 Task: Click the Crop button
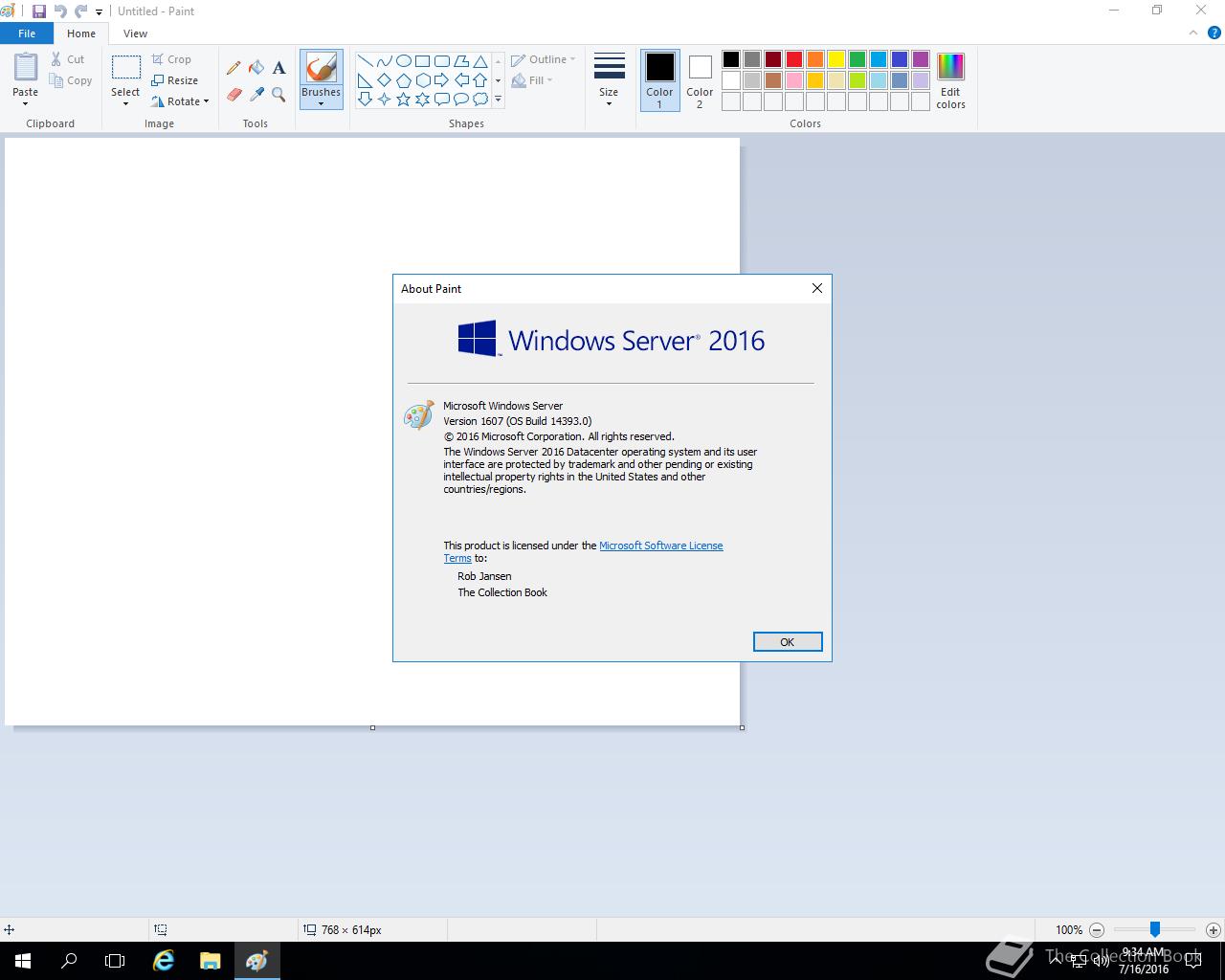171,59
